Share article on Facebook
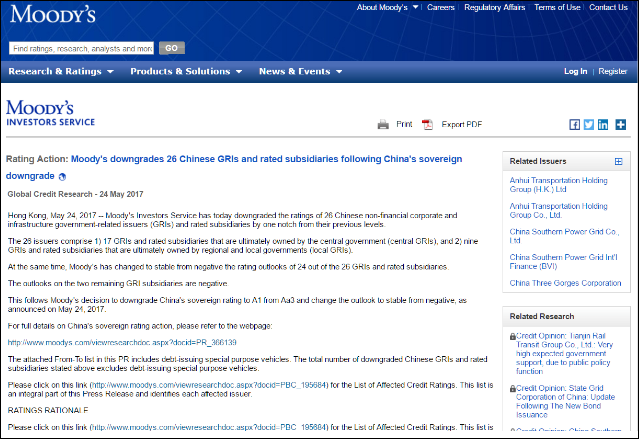 pos(574,125)
